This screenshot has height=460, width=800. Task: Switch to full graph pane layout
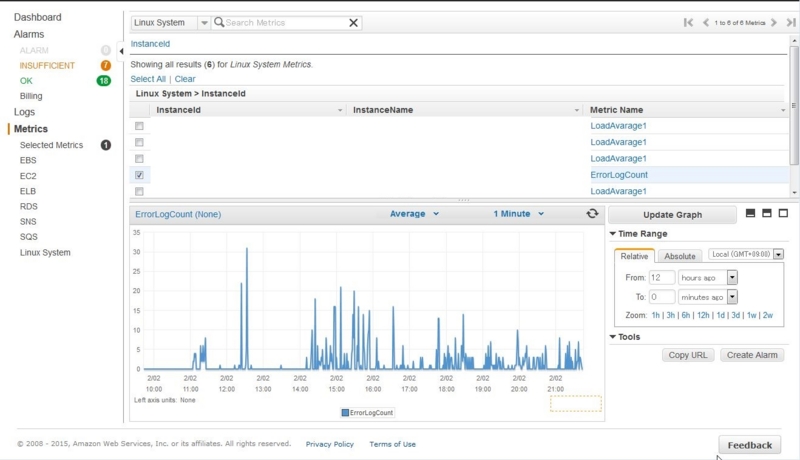click(x=783, y=213)
